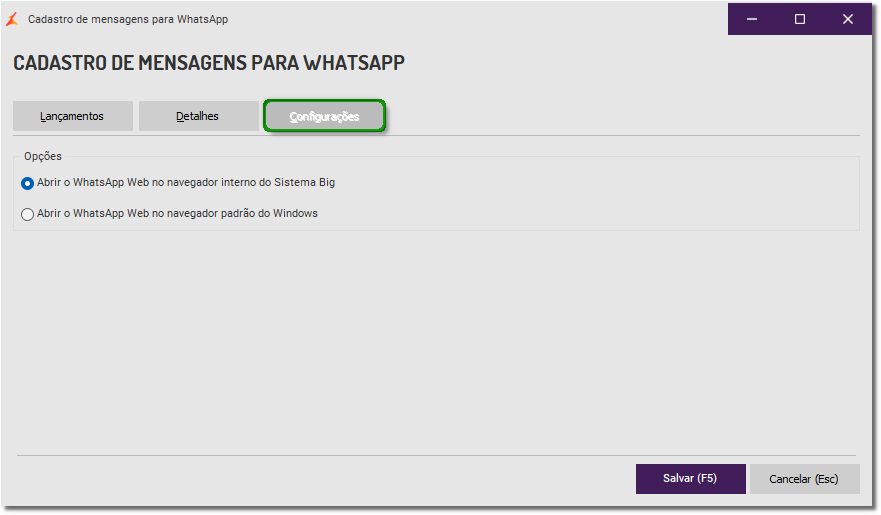Click title bar text Cadastro de mensagens para WhatsApp
The width and height of the screenshot is (881, 515).
128,19
